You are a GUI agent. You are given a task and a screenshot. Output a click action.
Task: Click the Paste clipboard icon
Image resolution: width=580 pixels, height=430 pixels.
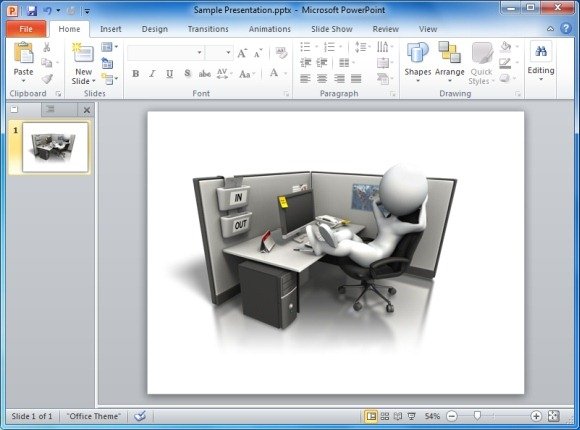click(x=23, y=53)
